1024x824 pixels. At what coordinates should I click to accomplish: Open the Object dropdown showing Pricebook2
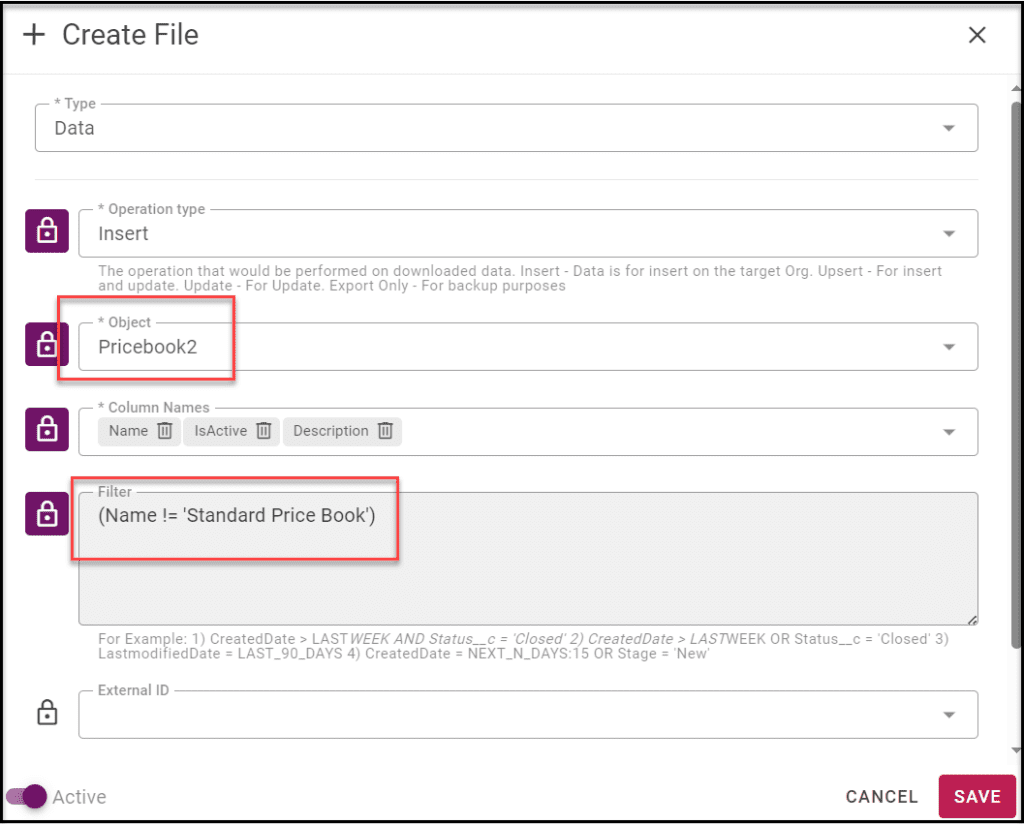[528, 347]
